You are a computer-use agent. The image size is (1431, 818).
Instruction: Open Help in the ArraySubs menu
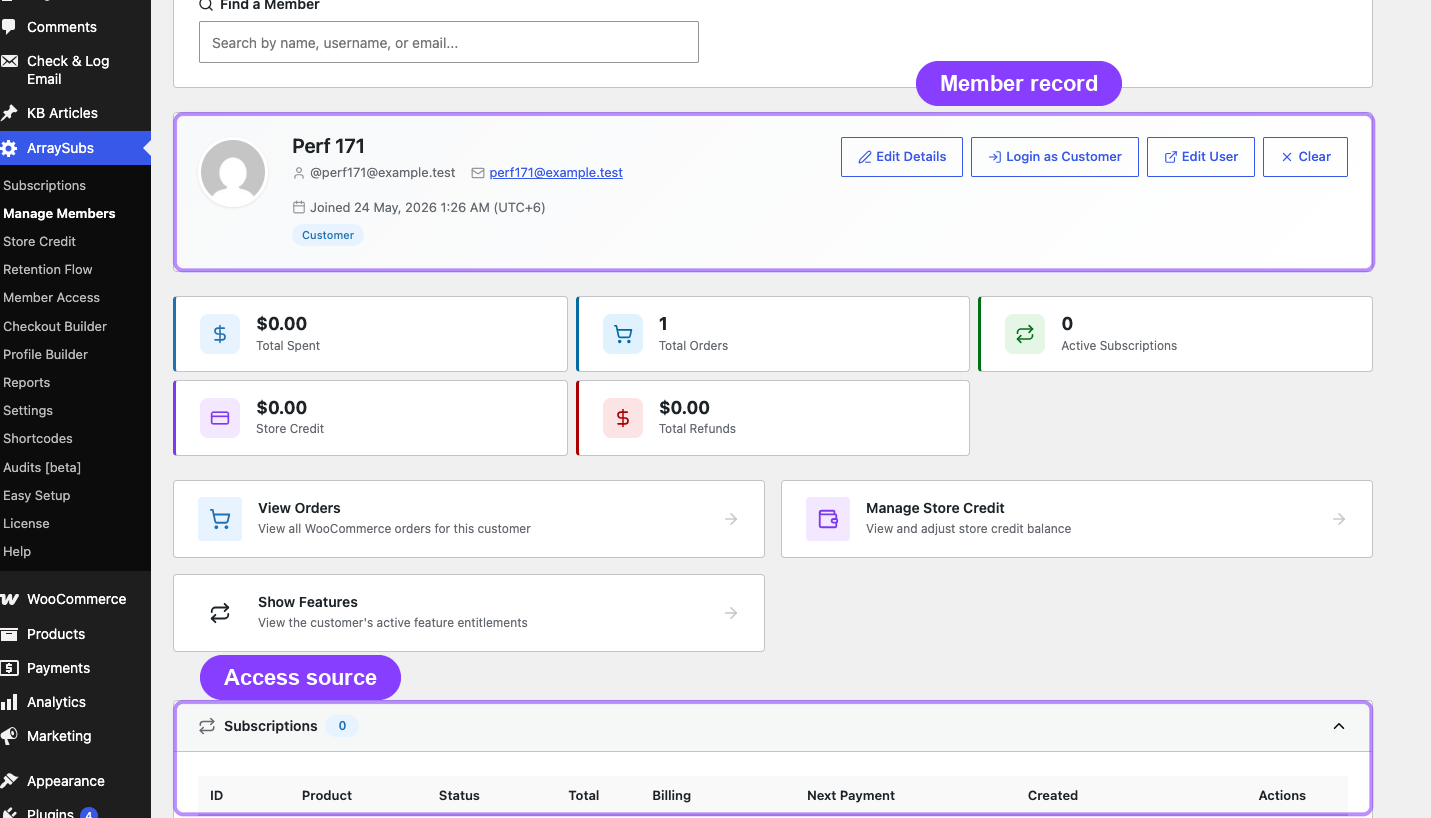(x=17, y=551)
